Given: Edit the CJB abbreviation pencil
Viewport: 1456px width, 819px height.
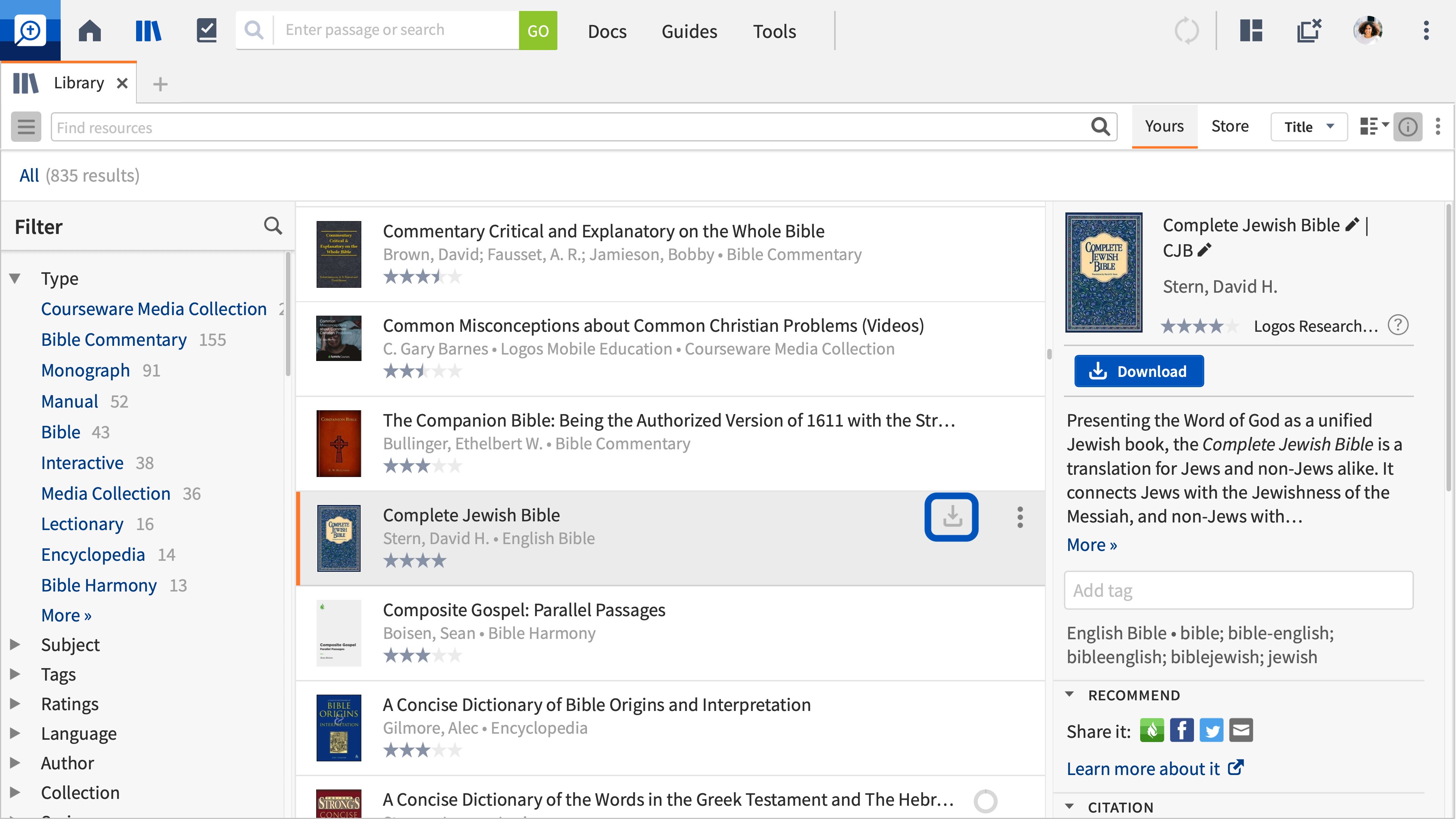Looking at the screenshot, I should tap(1205, 249).
